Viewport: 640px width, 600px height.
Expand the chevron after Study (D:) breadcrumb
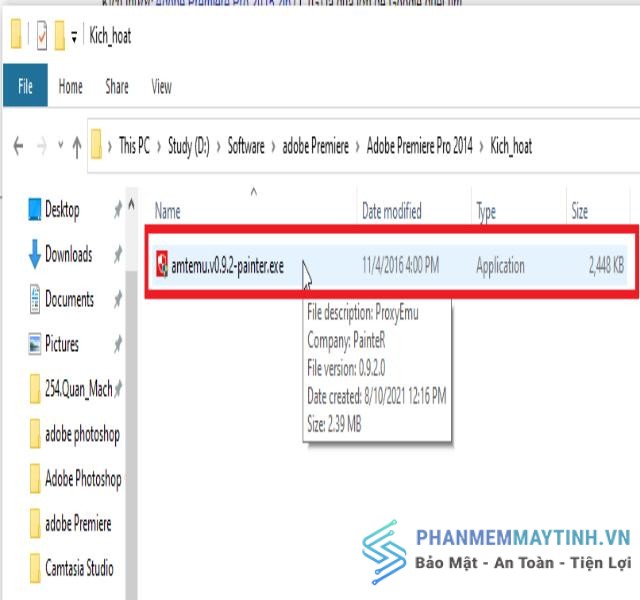pyautogui.click(x=218, y=146)
